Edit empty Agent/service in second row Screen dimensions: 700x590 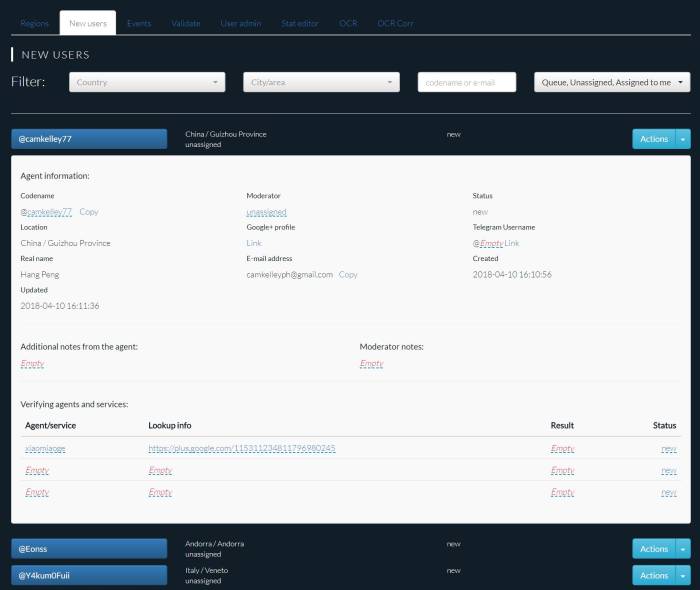pos(37,470)
